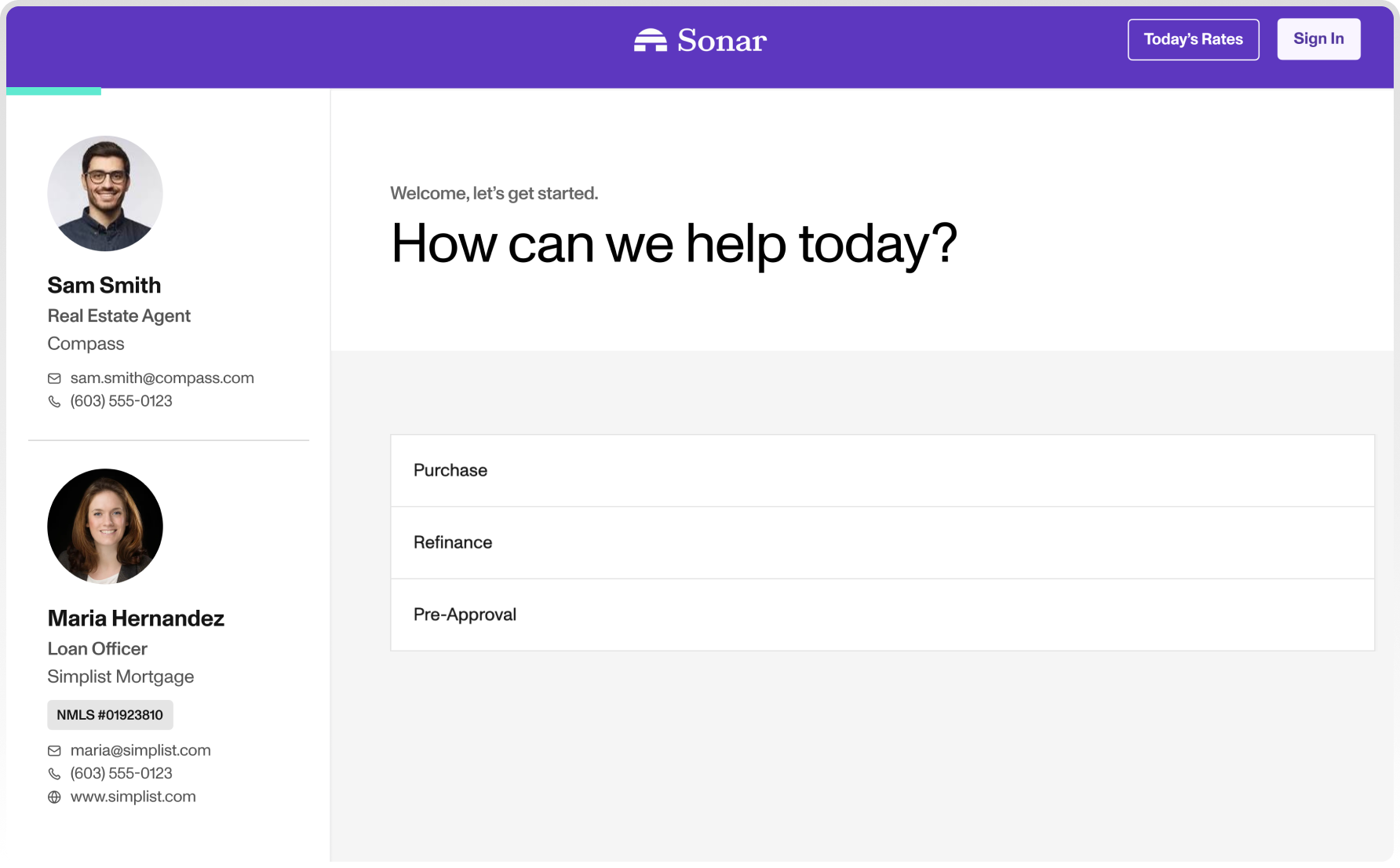Click the Sonar wordmark text

click(x=721, y=40)
